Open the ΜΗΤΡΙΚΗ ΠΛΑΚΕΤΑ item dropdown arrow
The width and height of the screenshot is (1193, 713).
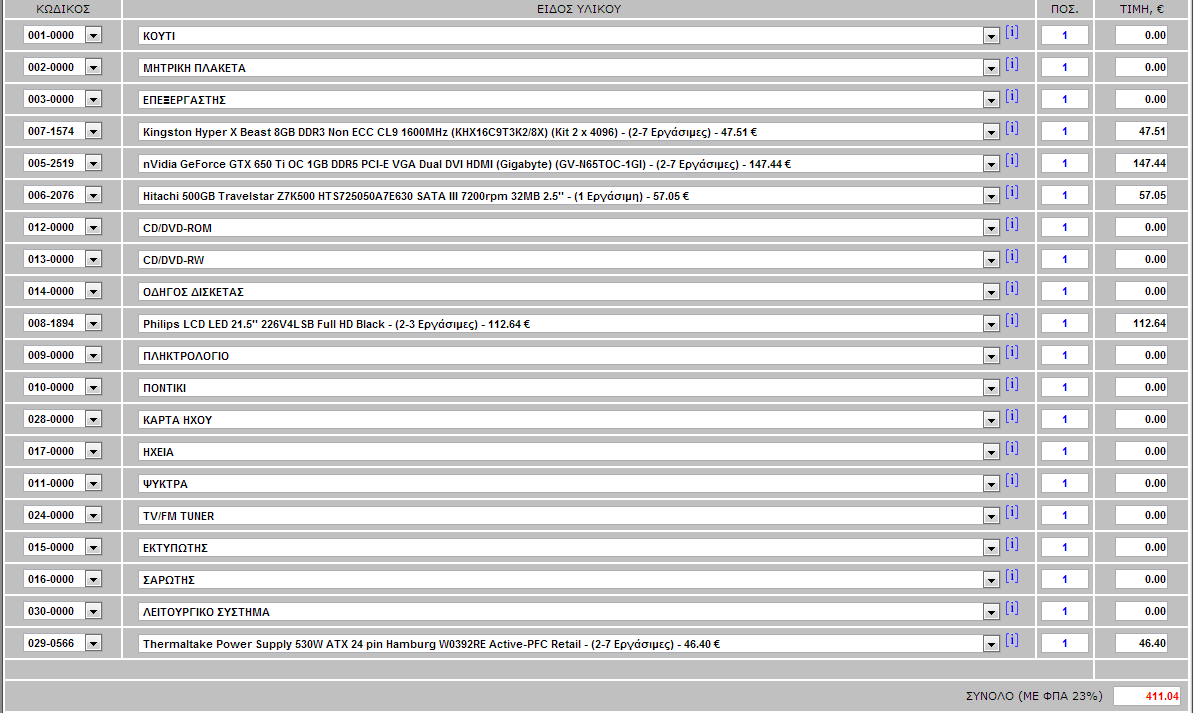[991, 68]
